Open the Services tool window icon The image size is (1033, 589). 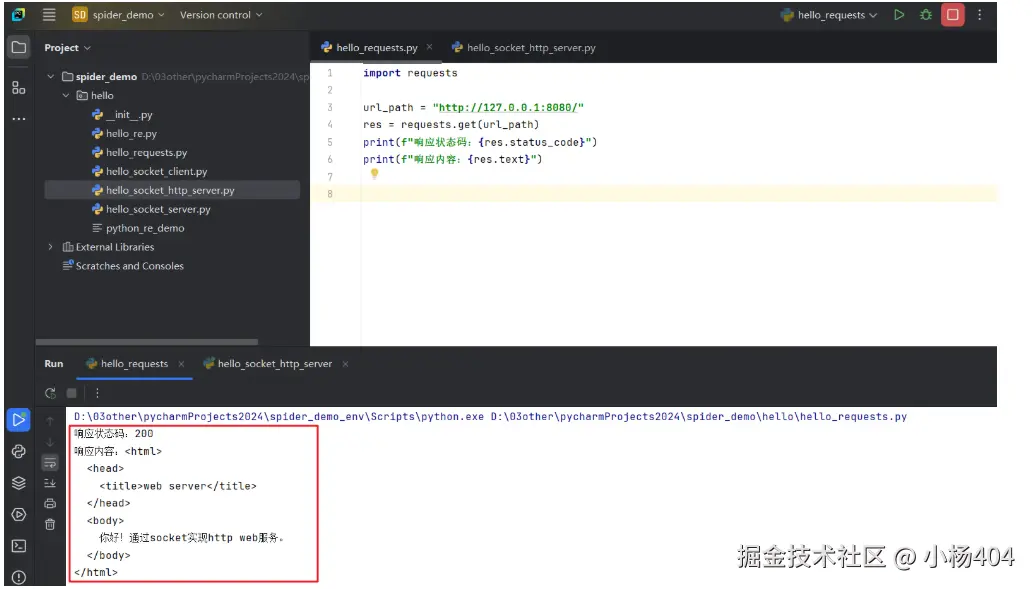tap(18, 515)
